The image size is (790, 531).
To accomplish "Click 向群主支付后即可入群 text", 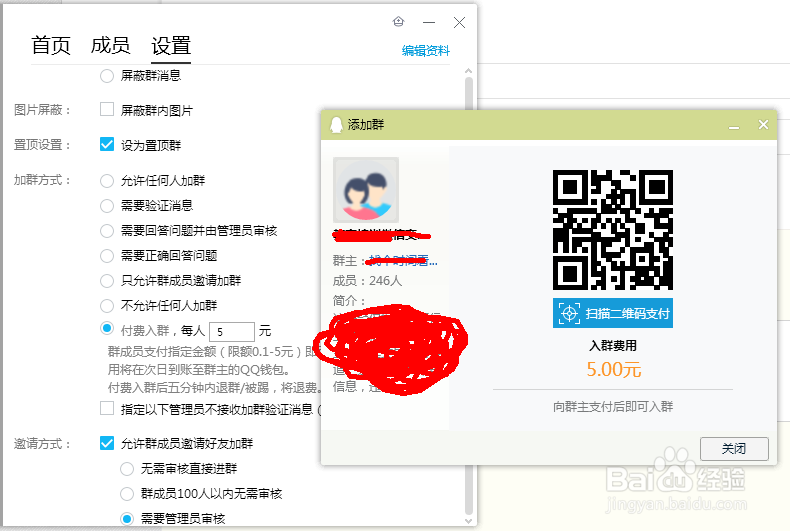I will click(x=613, y=407).
